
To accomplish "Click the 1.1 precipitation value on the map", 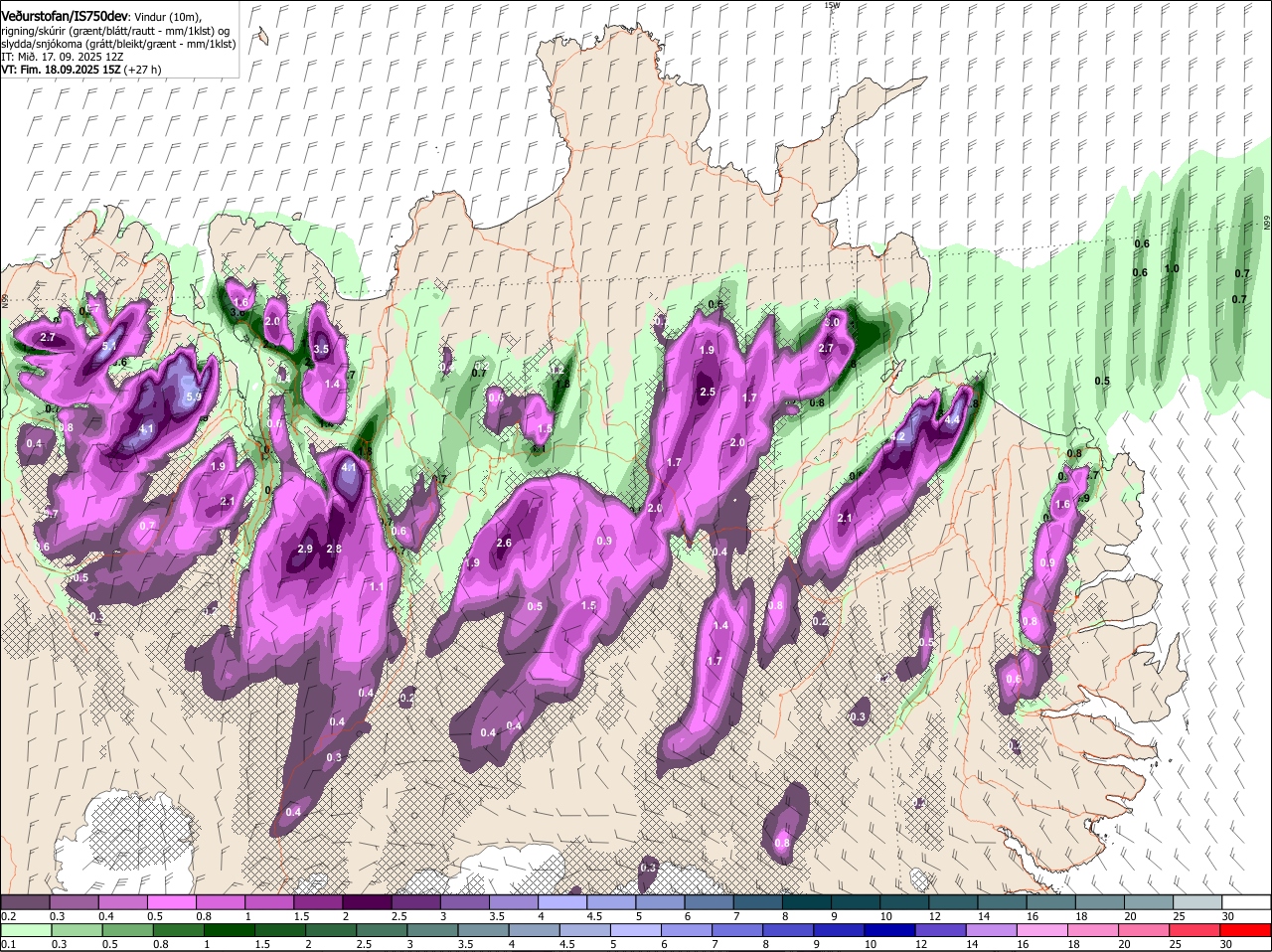I will click(377, 587).
